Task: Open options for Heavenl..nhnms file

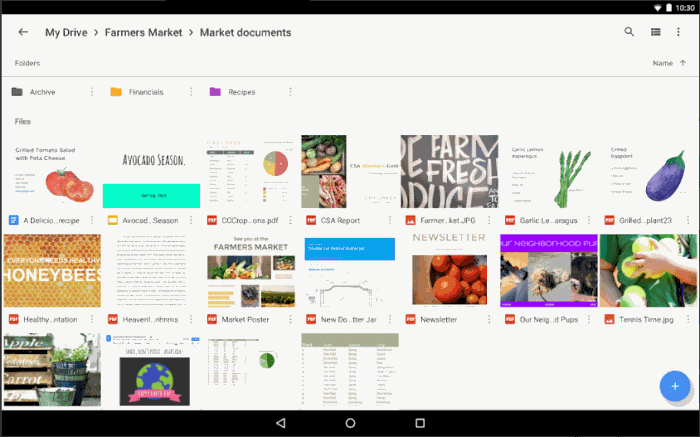Action: tap(191, 319)
